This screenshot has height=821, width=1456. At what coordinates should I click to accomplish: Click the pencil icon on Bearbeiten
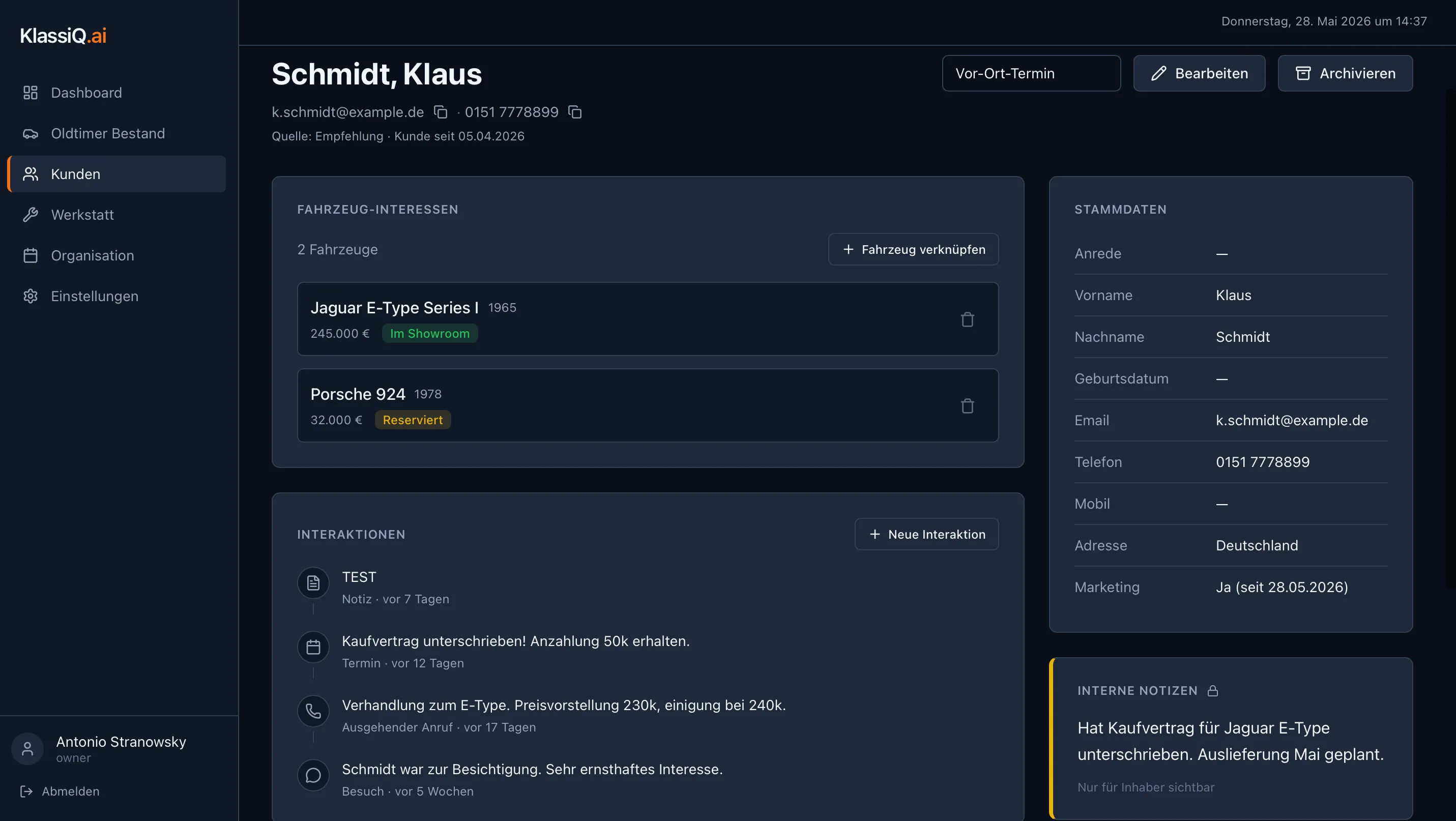click(1159, 73)
